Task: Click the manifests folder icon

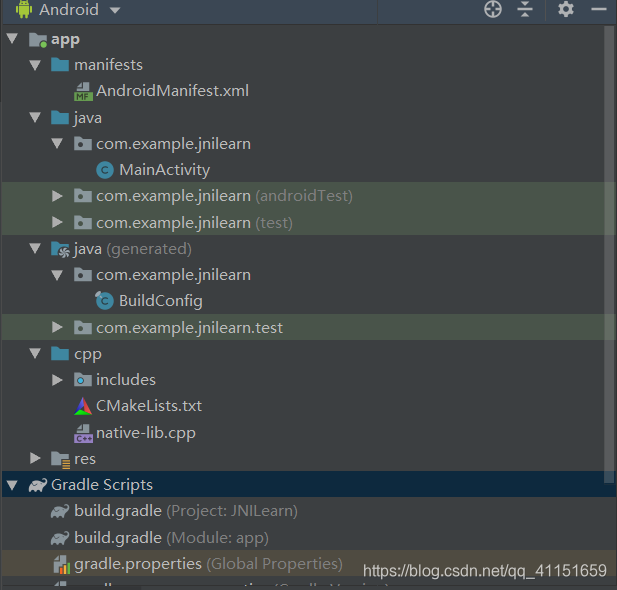Action: [60, 65]
